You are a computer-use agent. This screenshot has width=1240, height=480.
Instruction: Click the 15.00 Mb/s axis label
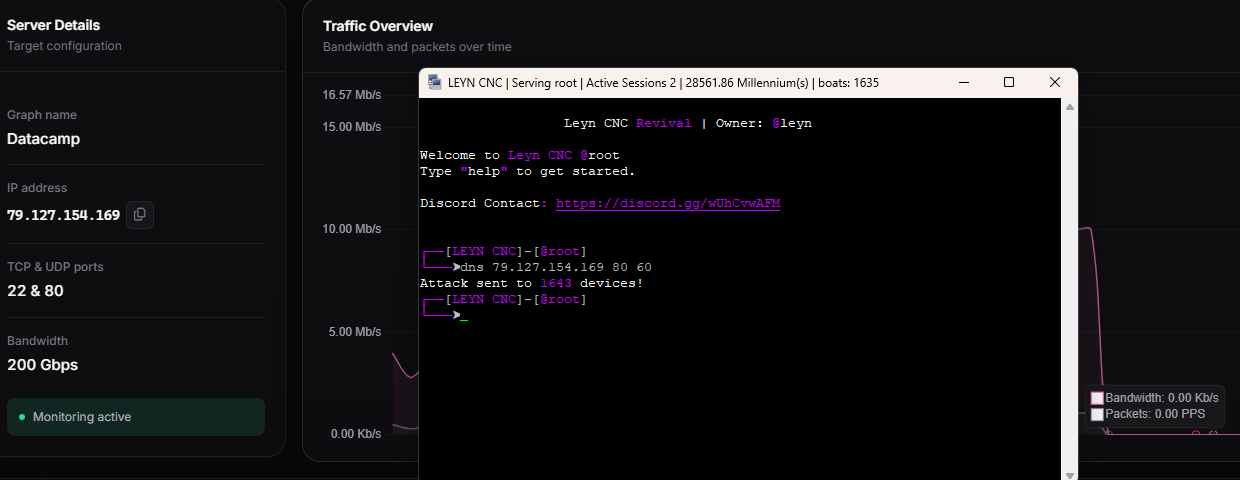coord(352,127)
